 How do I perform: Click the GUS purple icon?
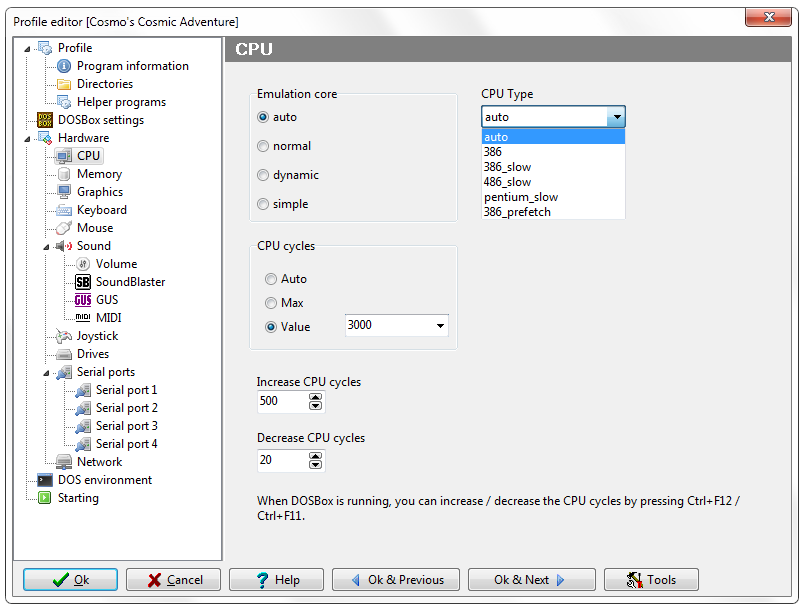[83, 300]
